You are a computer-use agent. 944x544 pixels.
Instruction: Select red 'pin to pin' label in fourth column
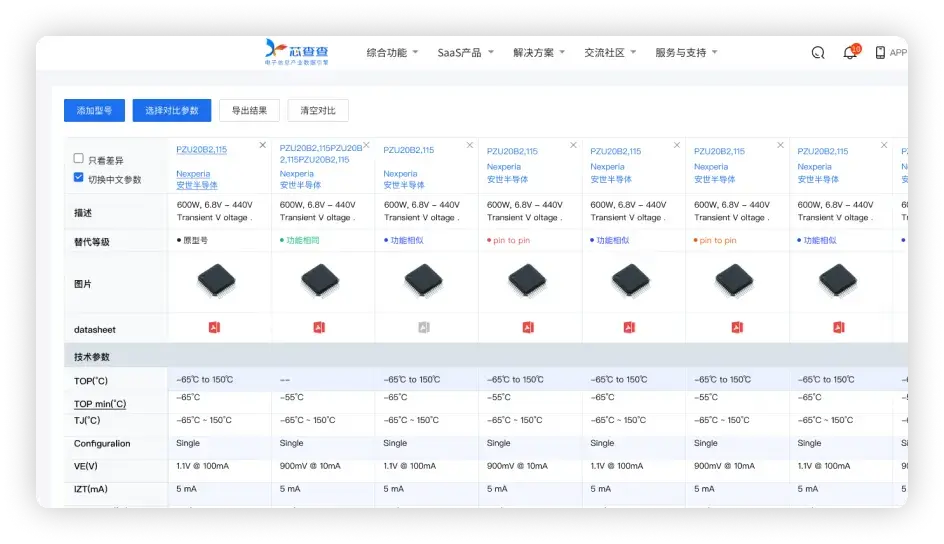click(x=509, y=240)
